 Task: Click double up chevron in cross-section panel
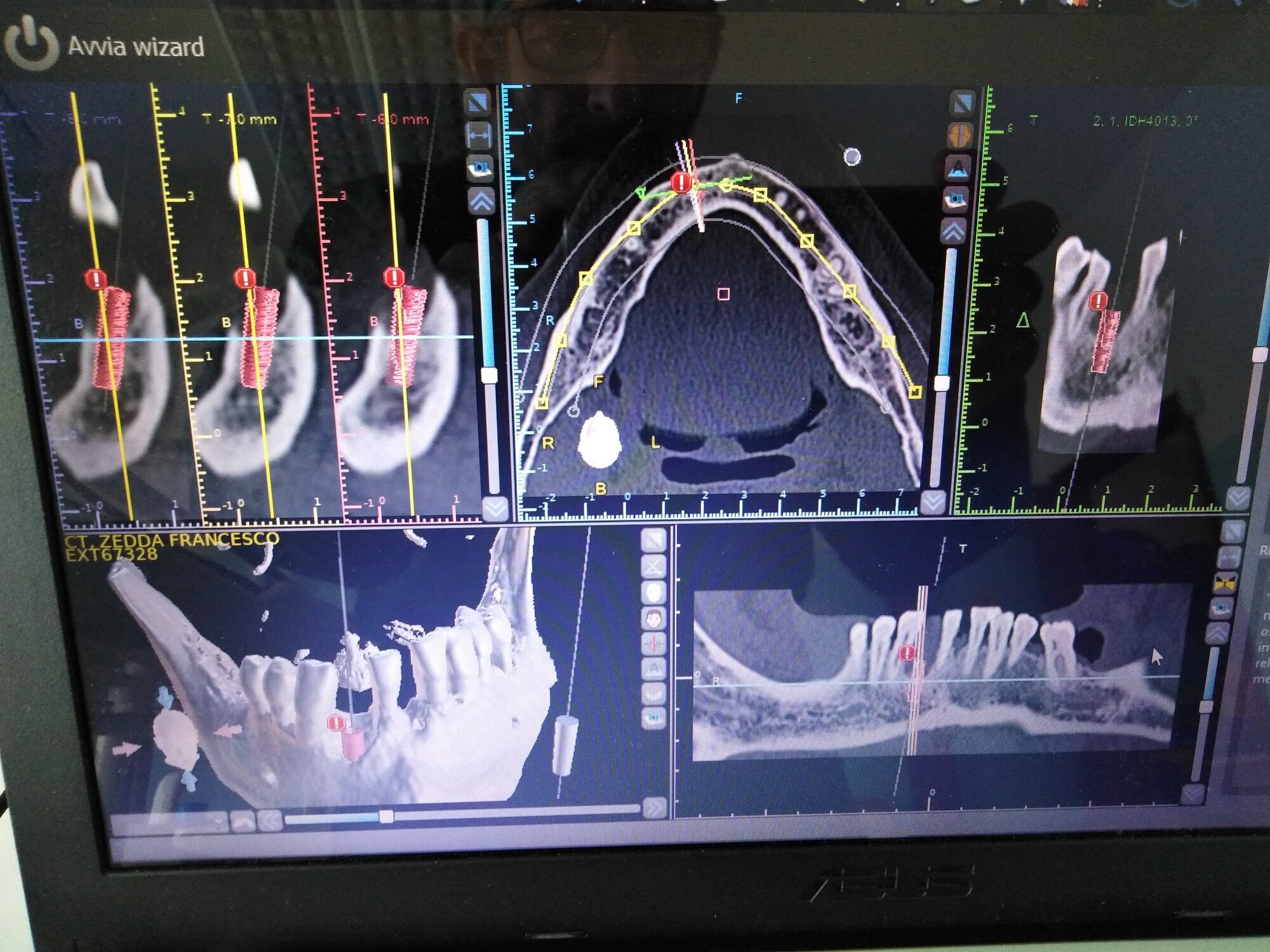[482, 201]
